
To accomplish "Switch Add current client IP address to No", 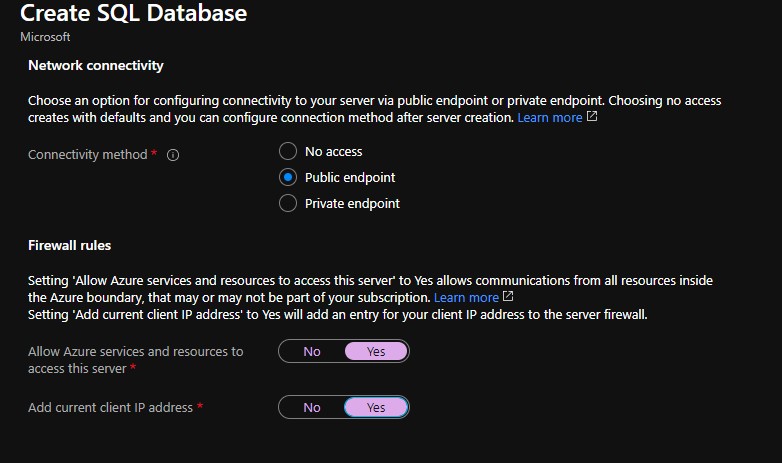I will click(x=312, y=408).
